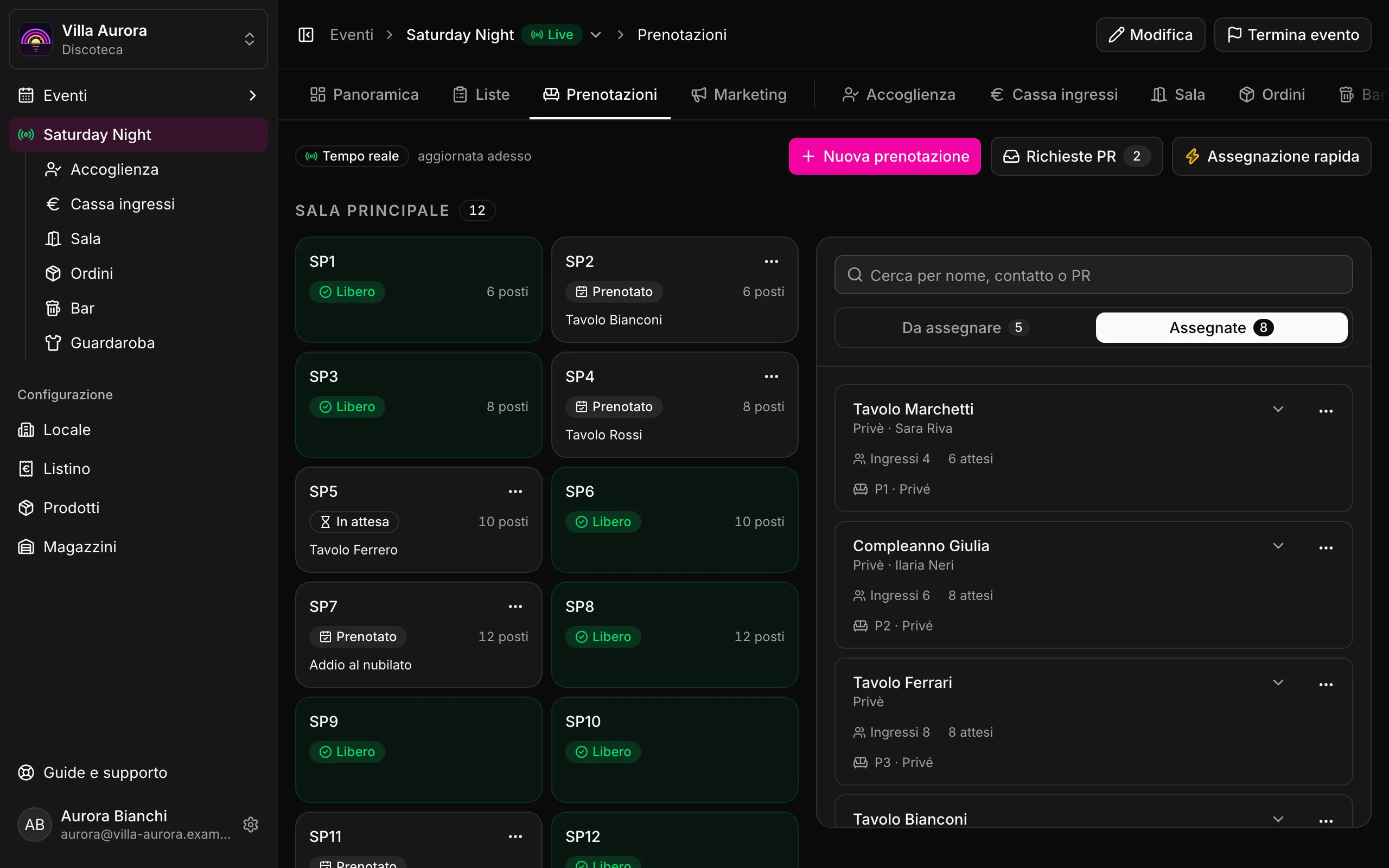Toggle the sidebar panel icon
This screenshot has height=868, width=1389.
point(306,34)
